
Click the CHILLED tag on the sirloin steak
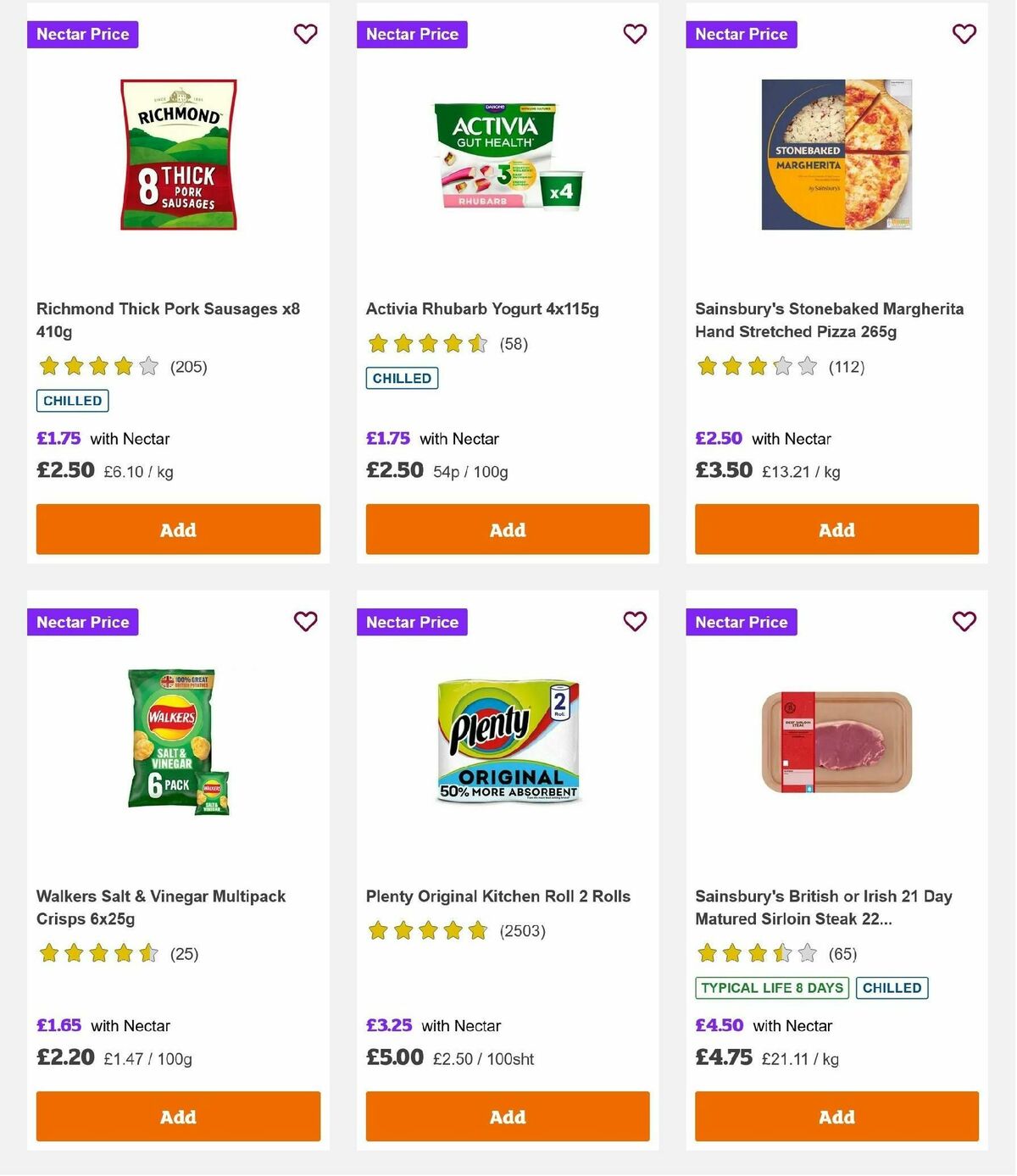pyautogui.click(x=892, y=987)
